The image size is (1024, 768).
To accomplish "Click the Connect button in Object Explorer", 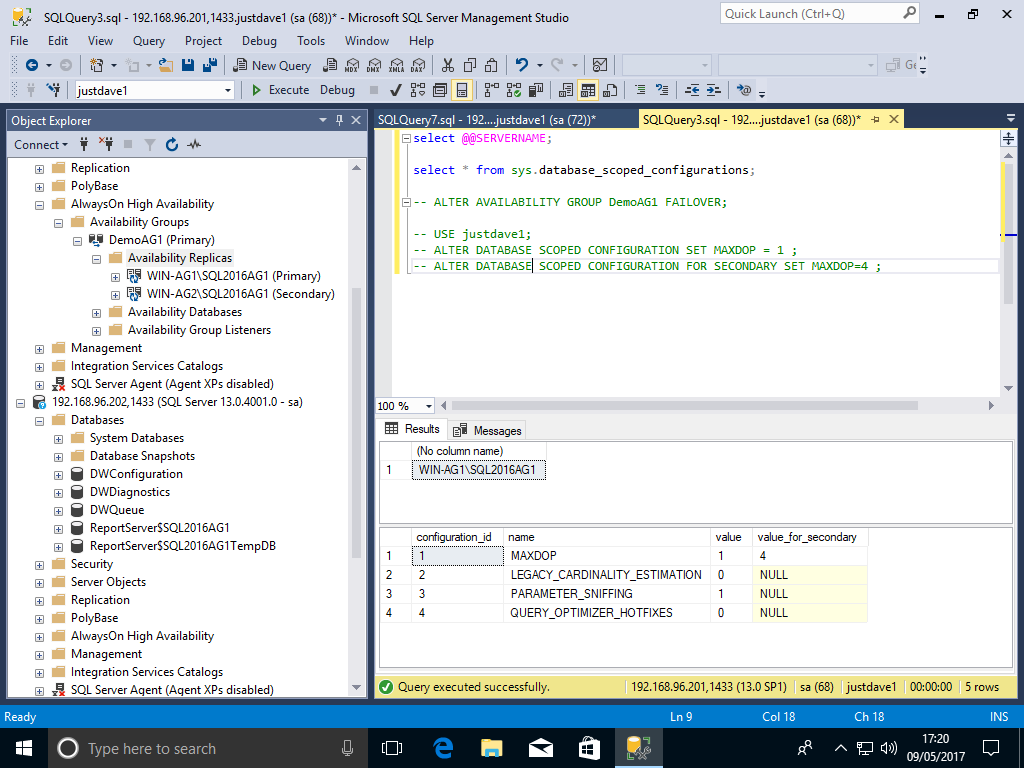I will [x=37, y=145].
